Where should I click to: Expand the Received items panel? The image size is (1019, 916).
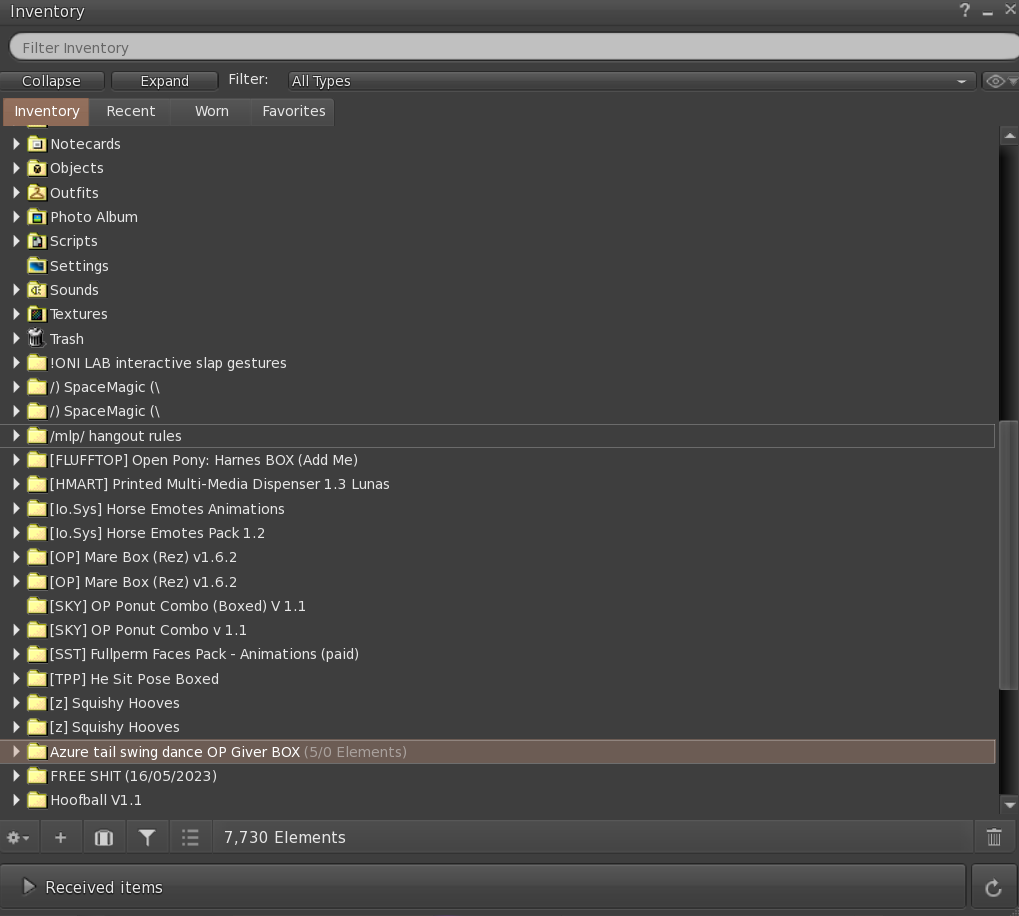tap(29, 886)
